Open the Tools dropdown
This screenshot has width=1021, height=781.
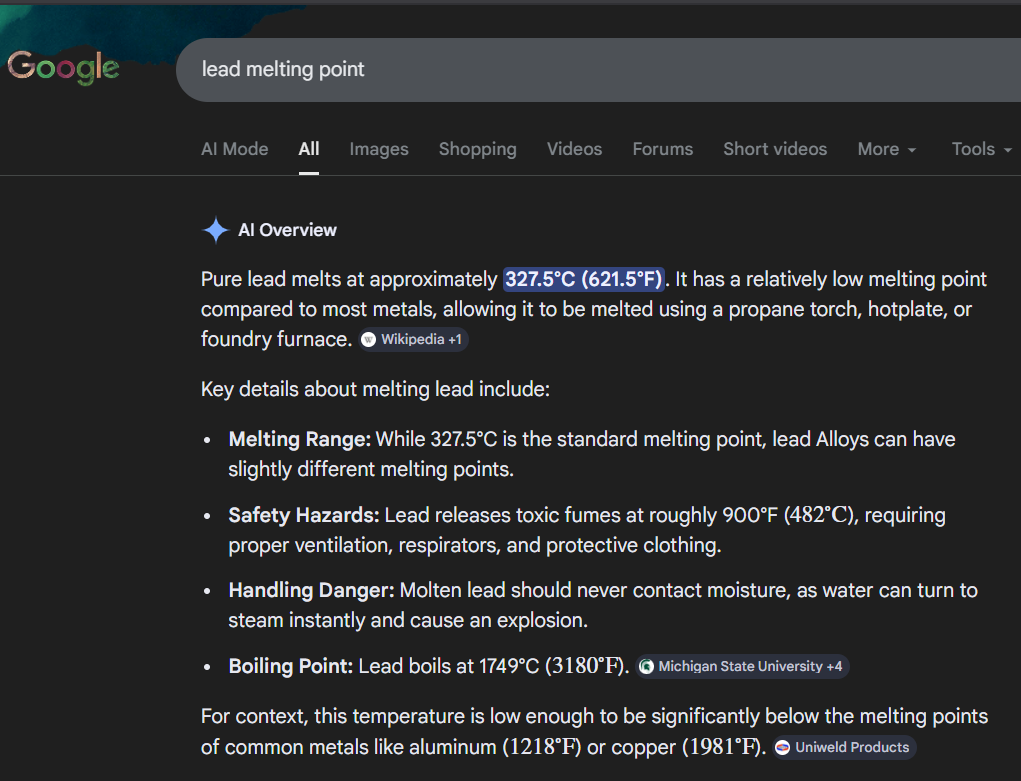coord(981,149)
